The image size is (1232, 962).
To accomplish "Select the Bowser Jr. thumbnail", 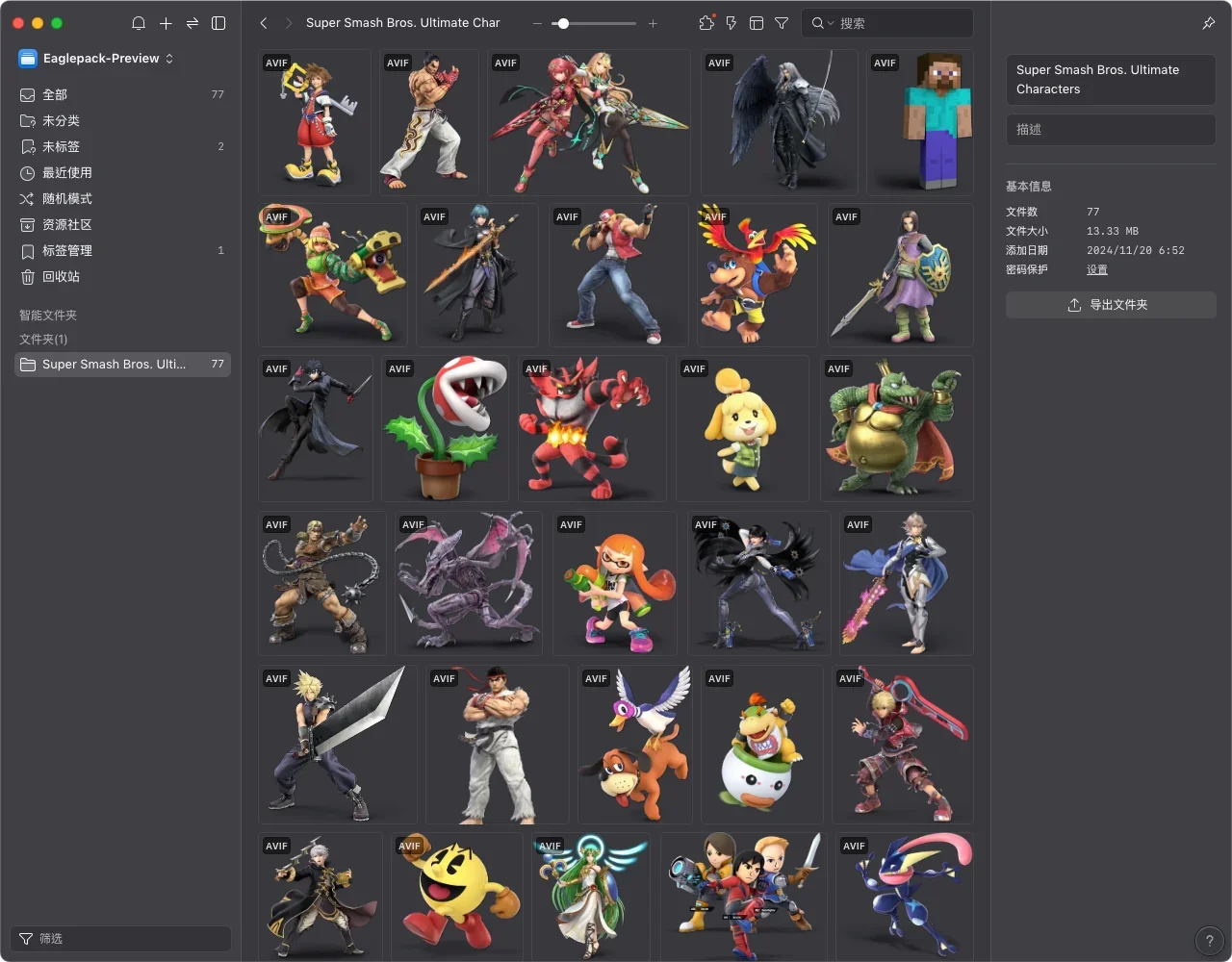I will (762, 745).
